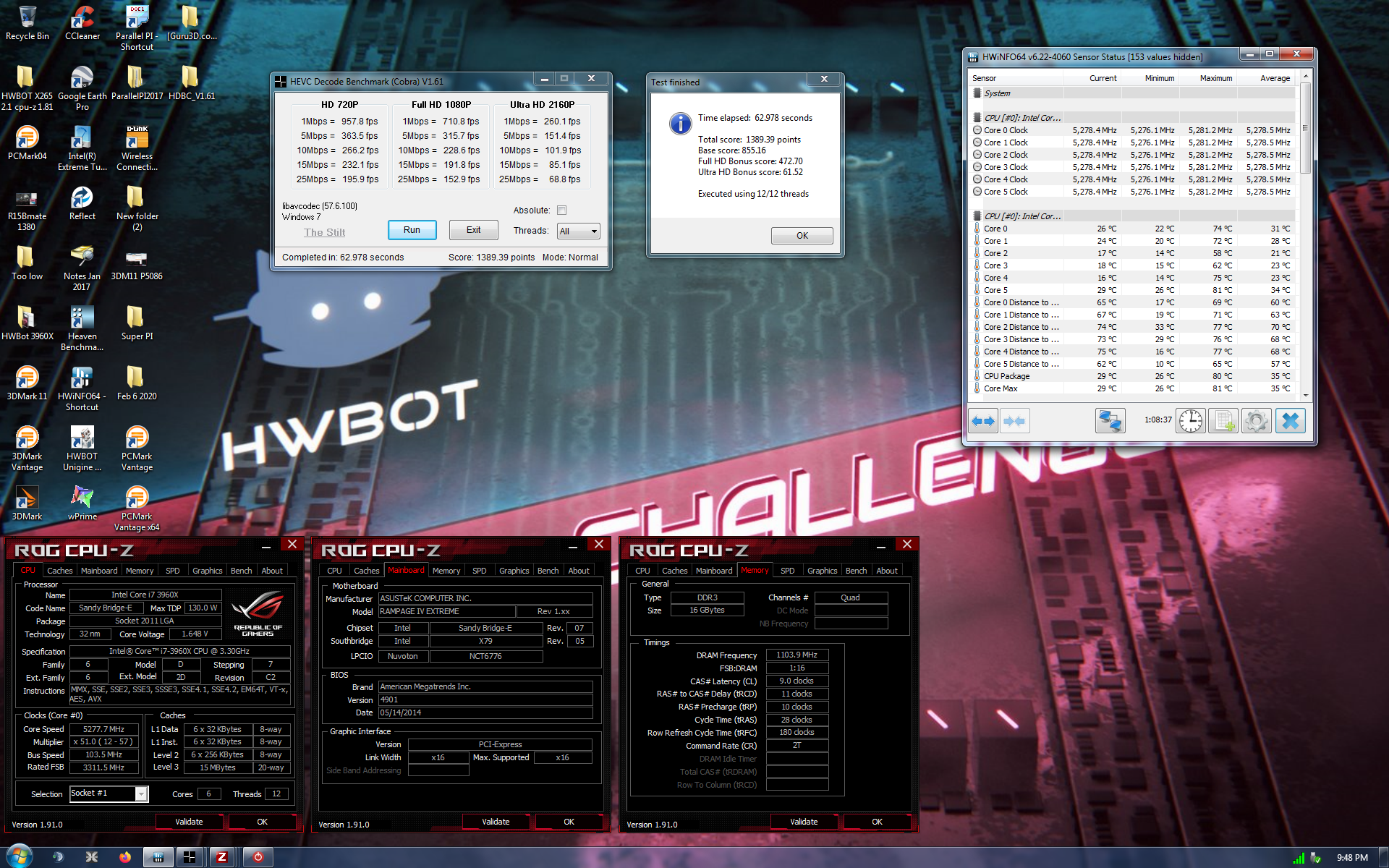Launch 3DMark 11 from the desktop
Image resolution: width=1389 pixels, height=868 pixels.
(x=27, y=383)
